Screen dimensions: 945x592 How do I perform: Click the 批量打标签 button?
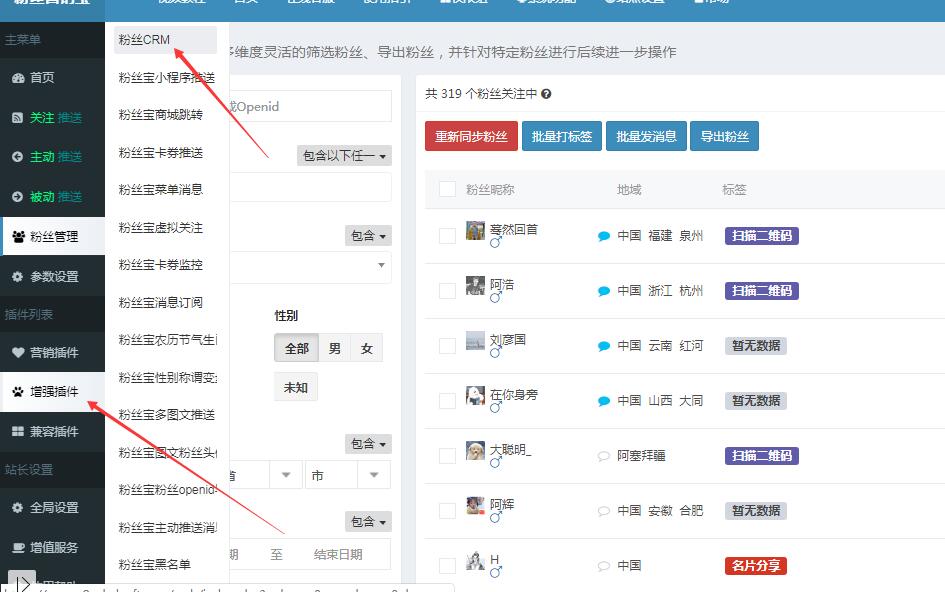pyautogui.click(x=562, y=136)
